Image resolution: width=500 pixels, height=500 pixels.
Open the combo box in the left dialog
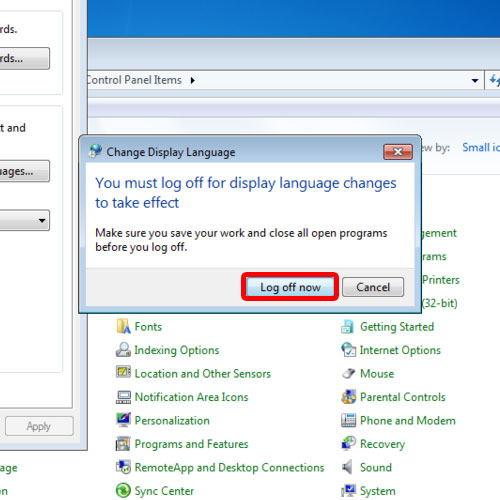[x=23, y=220]
